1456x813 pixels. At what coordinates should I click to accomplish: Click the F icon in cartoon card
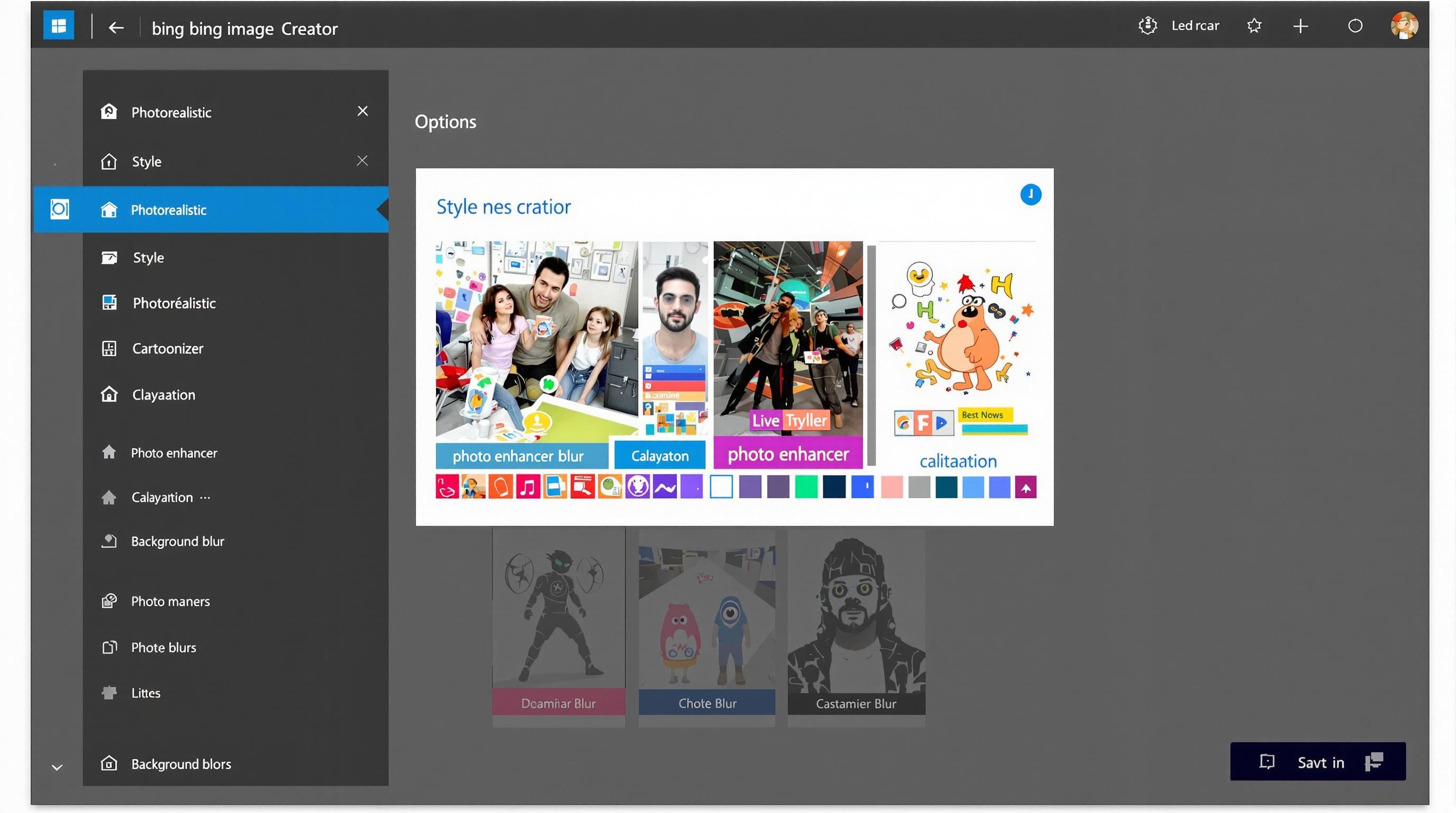923,423
